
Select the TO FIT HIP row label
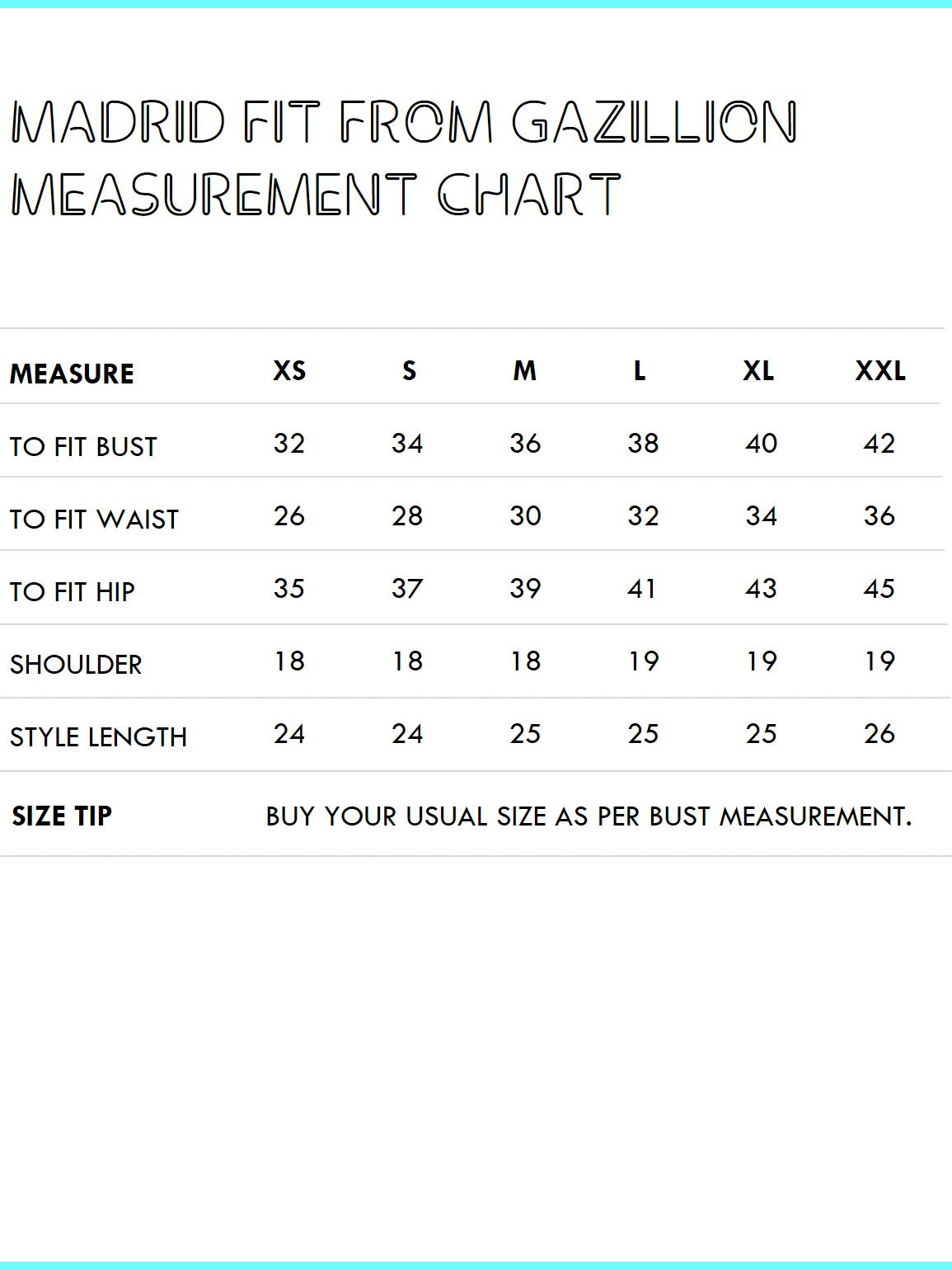click(x=73, y=592)
